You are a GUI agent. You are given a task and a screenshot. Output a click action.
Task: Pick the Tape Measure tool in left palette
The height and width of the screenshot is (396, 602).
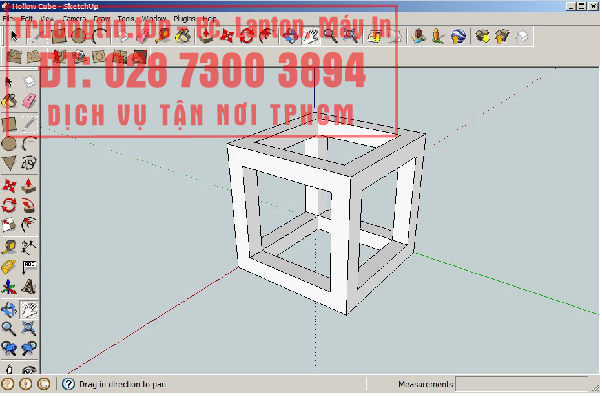coord(9,248)
